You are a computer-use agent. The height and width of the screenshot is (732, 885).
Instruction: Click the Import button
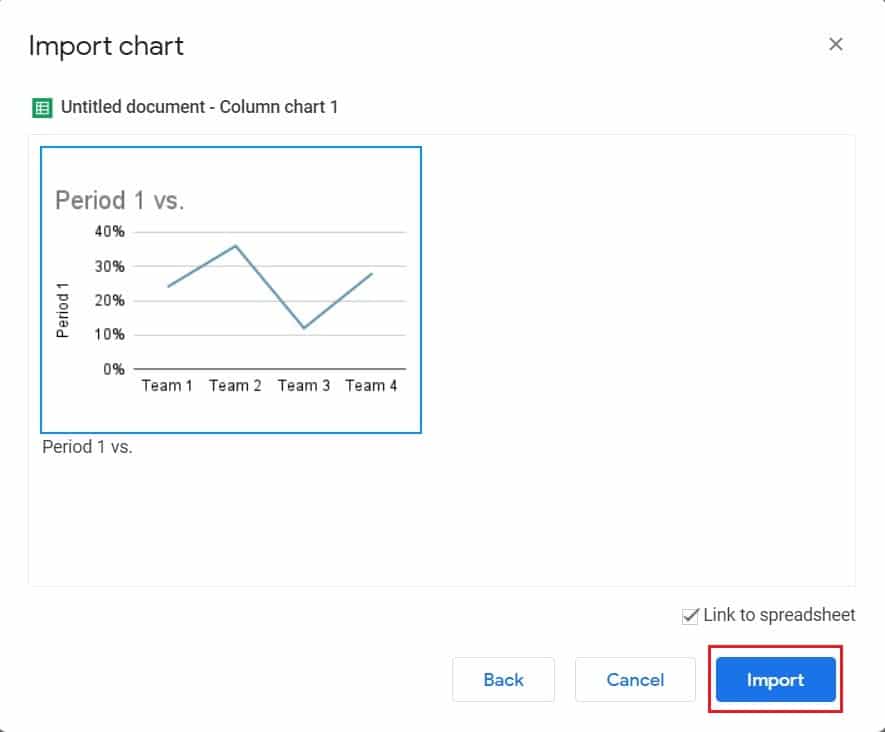point(775,680)
